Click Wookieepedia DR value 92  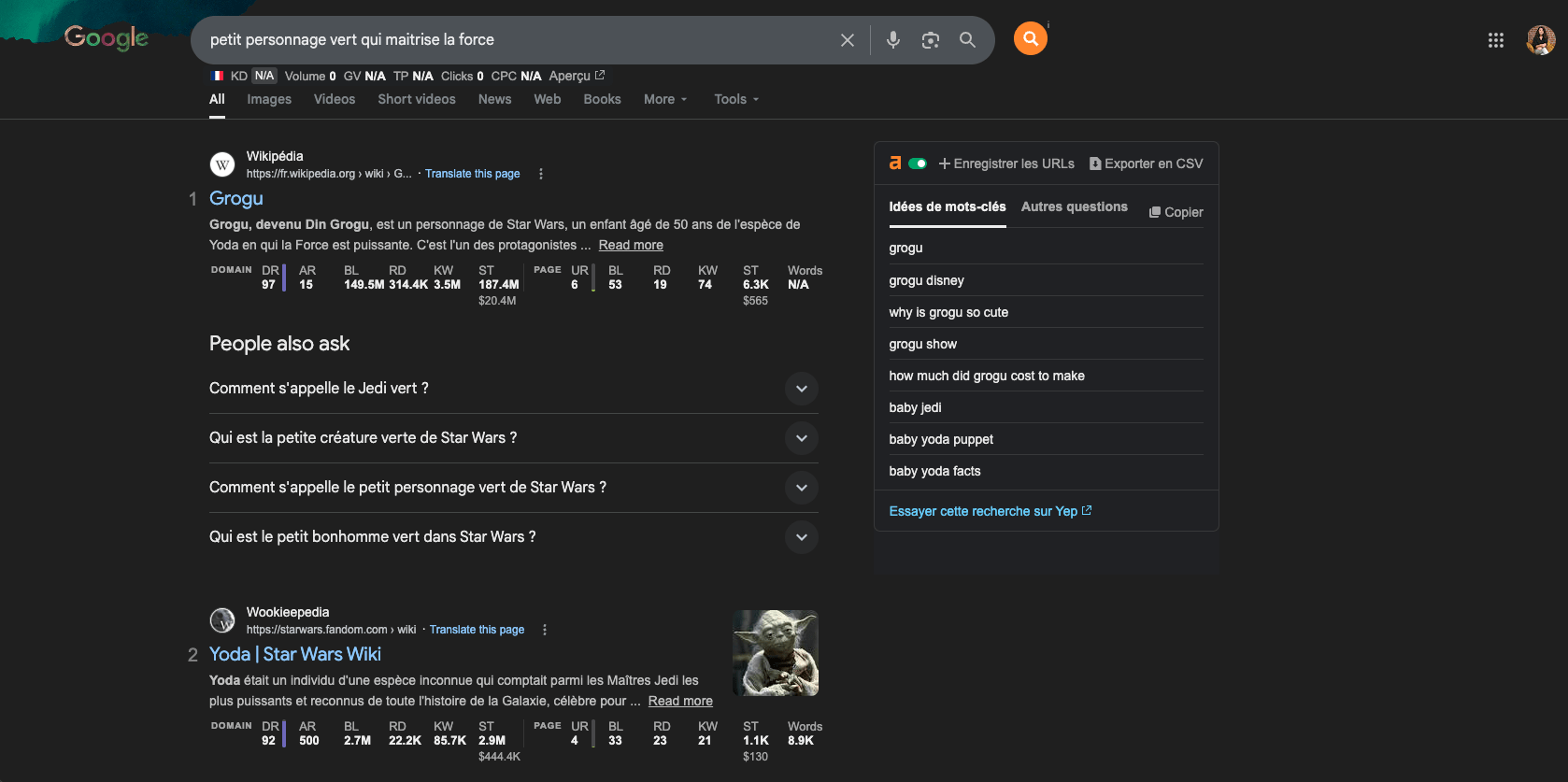pos(268,741)
